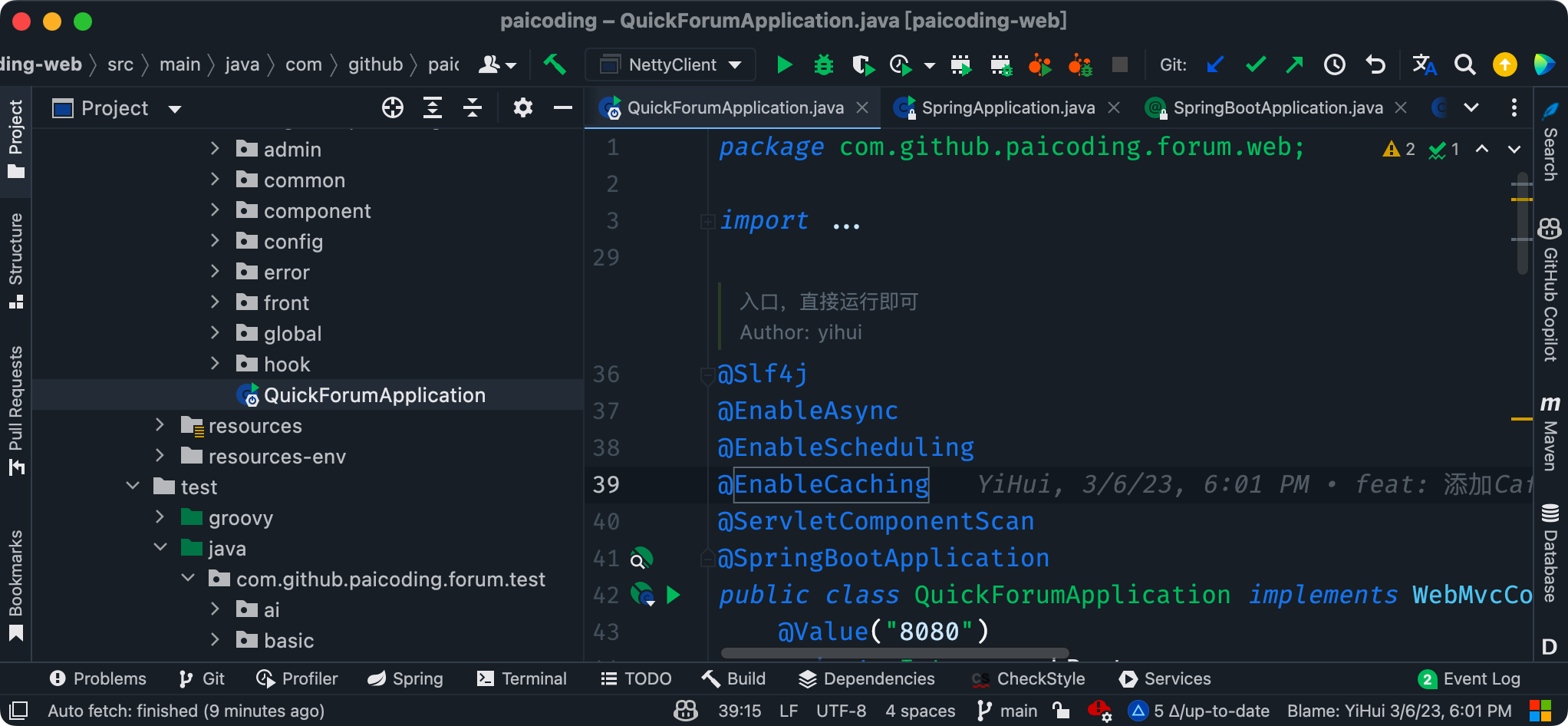
Task: Unfold the collapsed import block
Action: pyautogui.click(x=707, y=222)
